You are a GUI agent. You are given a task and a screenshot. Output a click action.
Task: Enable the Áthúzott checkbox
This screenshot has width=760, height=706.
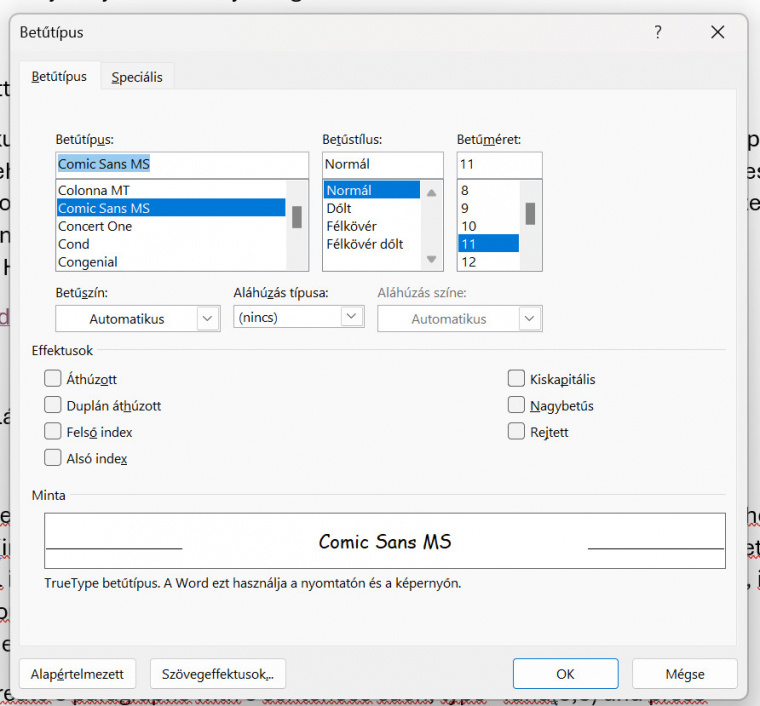[x=53, y=378]
